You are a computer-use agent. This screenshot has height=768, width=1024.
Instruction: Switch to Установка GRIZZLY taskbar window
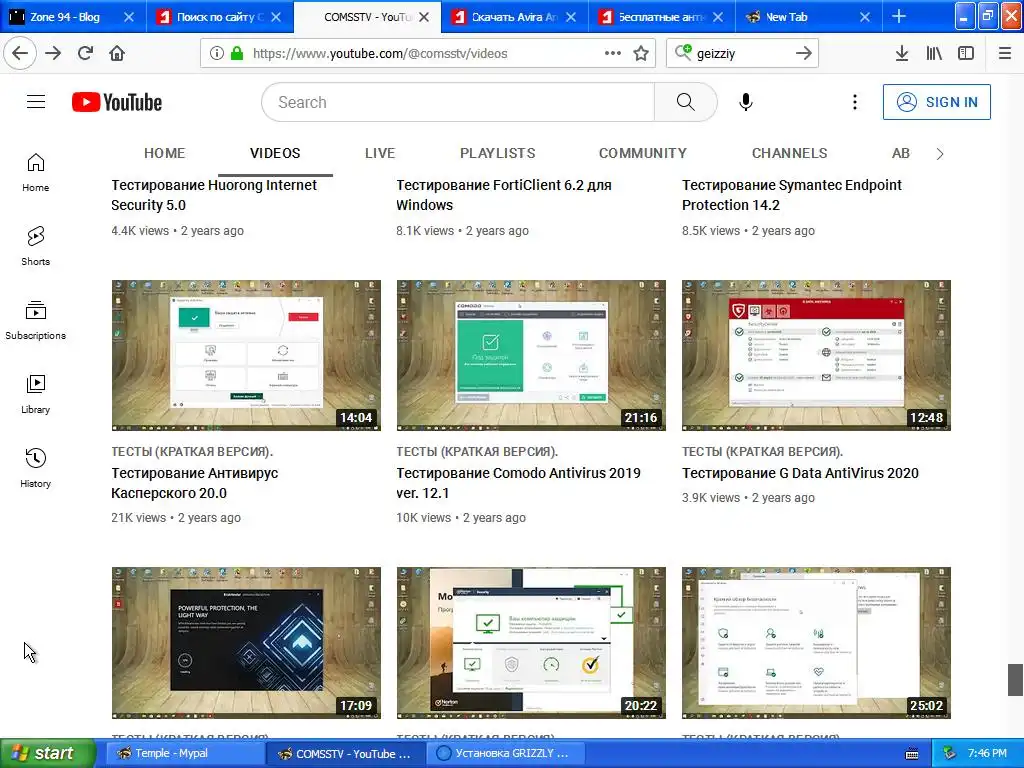[x=506, y=753]
